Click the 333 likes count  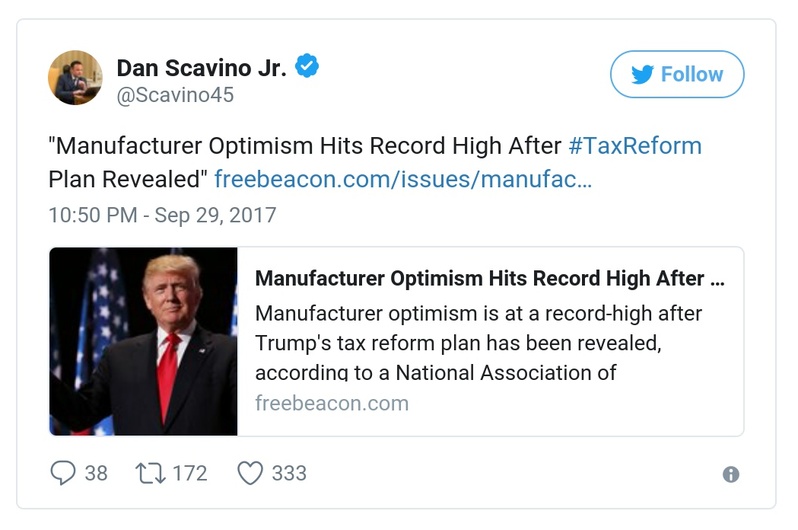289,472
